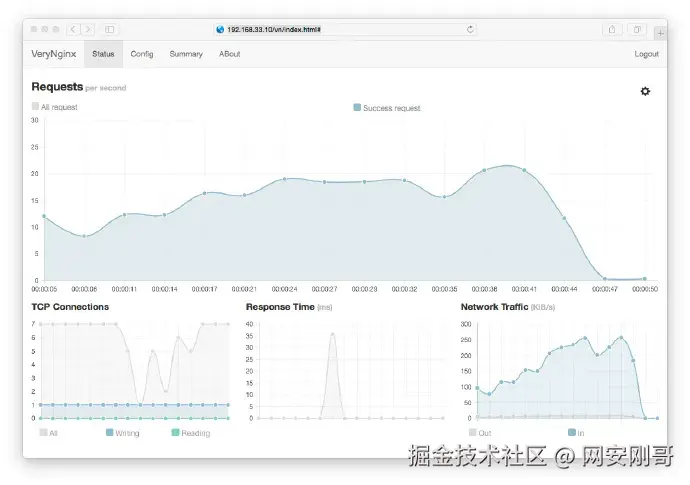This screenshot has width=690, height=485.
Task: Click the 00:00:05 x-axis label
Action: point(44,289)
